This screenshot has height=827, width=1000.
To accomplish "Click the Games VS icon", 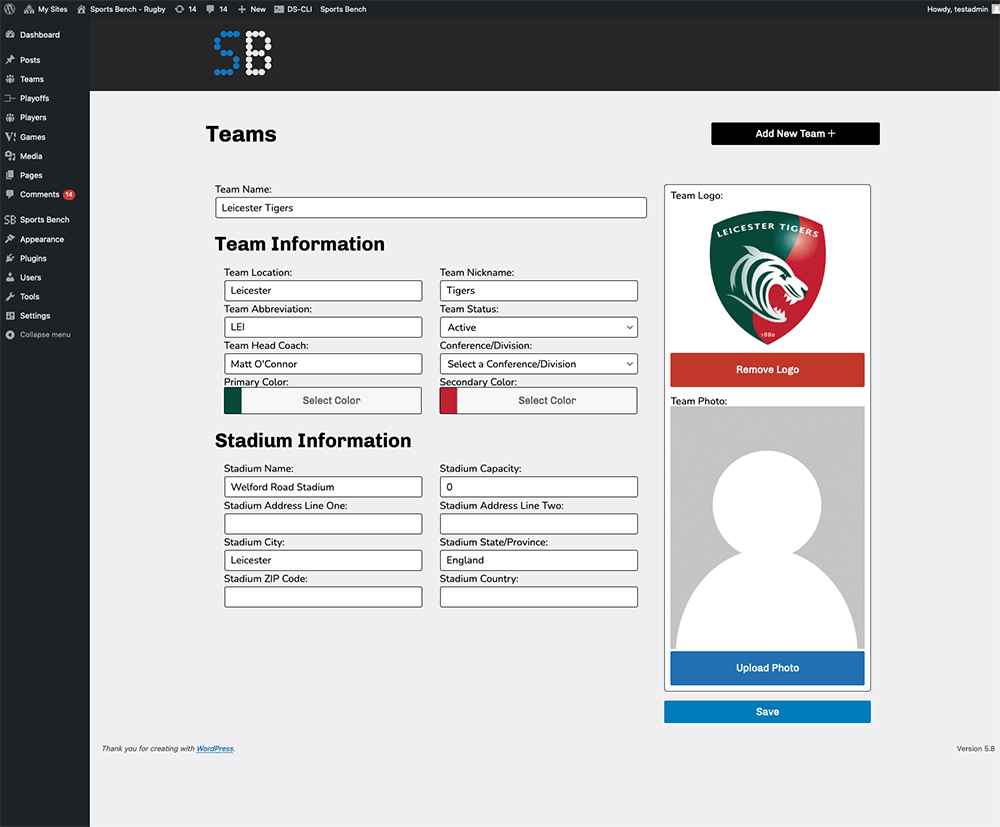I will point(10,136).
